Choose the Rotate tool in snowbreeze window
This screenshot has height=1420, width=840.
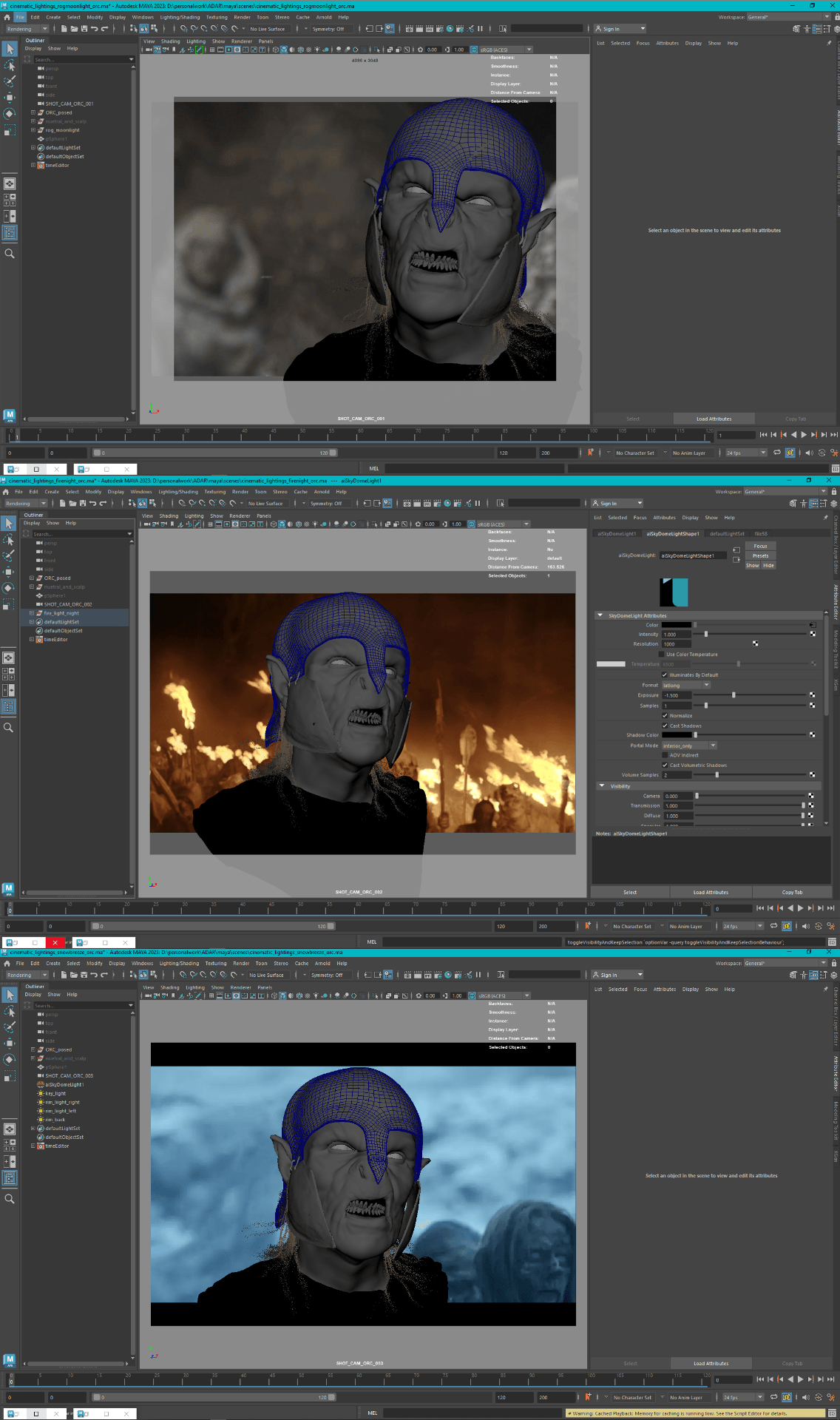[10, 1060]
